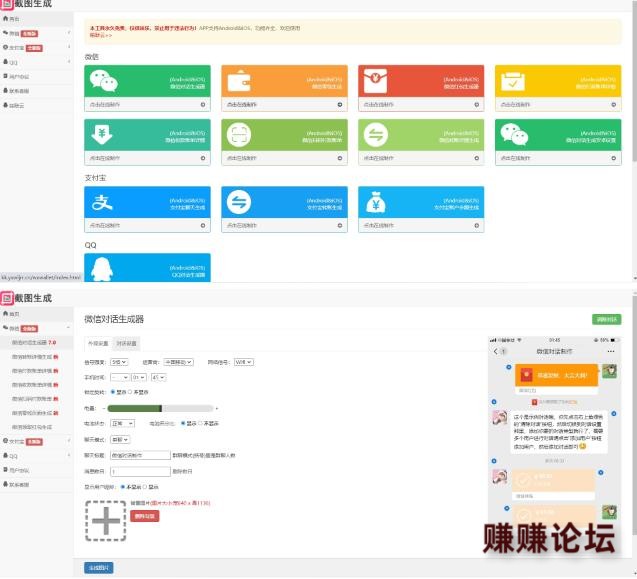Click the red button beside the upload box
The image size is (637, 579).
145,516
